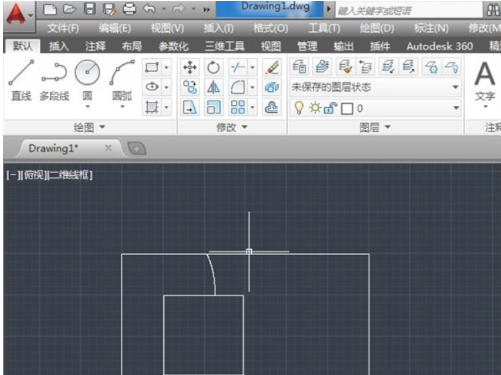The height and width of the screenshot is (375, 501).
Task: Toggle layer 0 lock icon
Action: coord(330,108)
